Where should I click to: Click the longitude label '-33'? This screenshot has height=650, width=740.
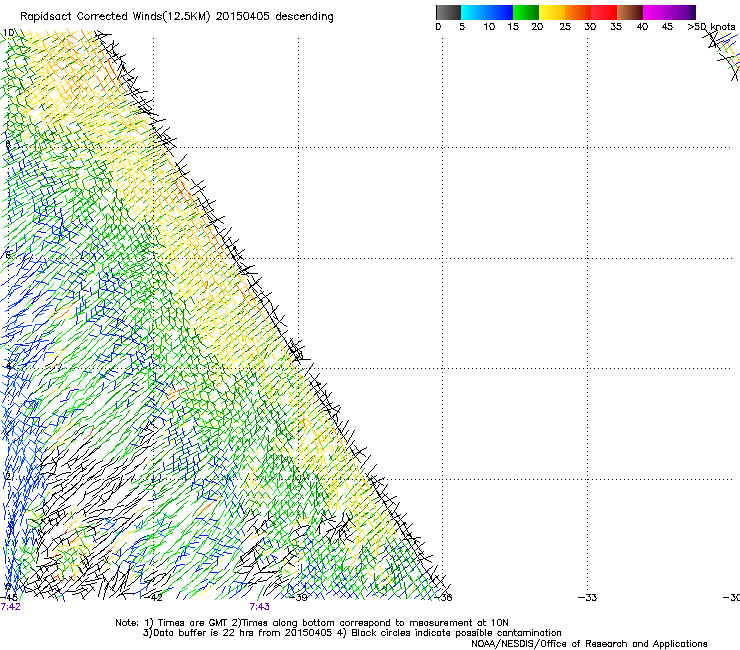588,598
